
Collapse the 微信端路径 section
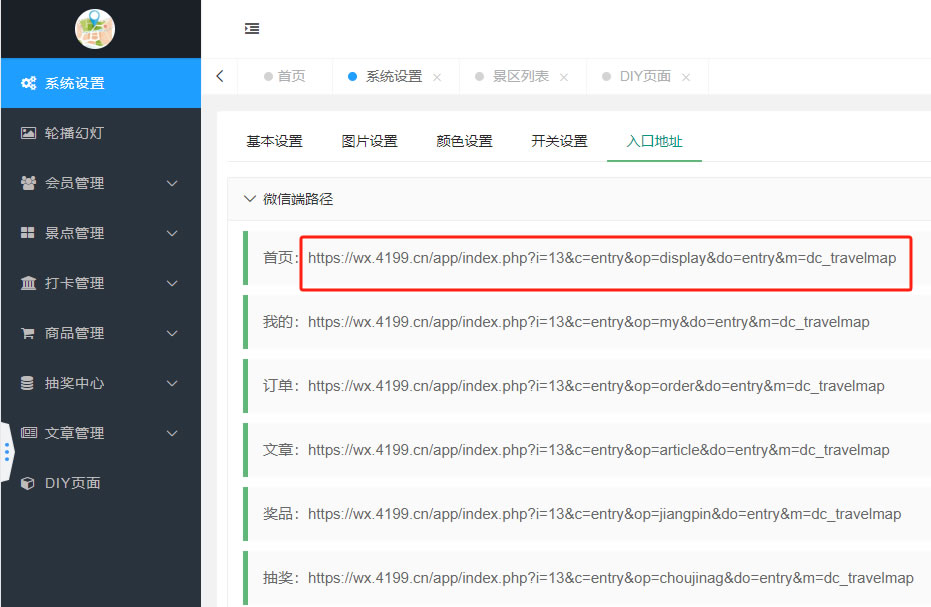pyautogui.click(x=250, y=199)
